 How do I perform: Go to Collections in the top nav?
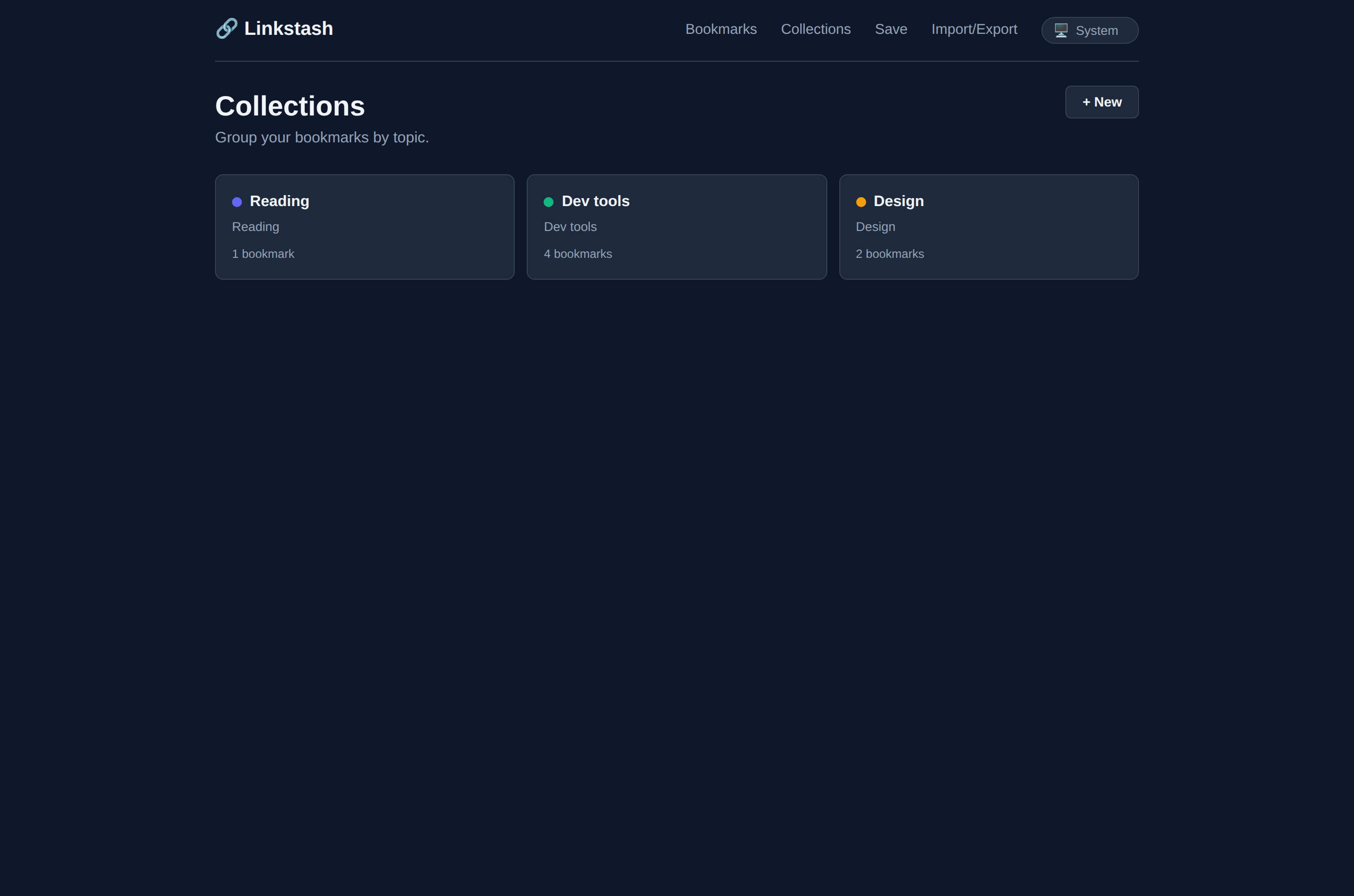816,29
